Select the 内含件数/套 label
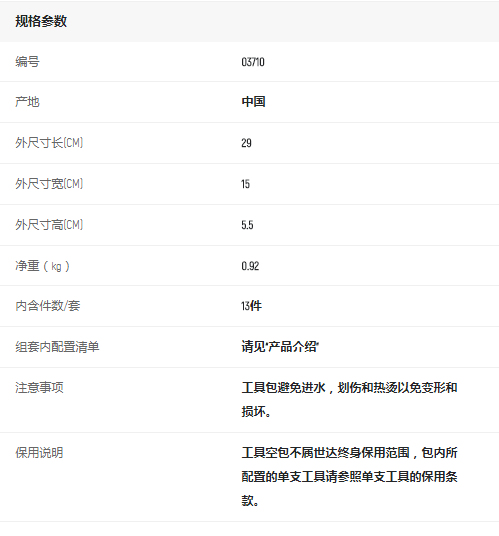The width and height of the screenshot is (499, 536). (48, 306)
